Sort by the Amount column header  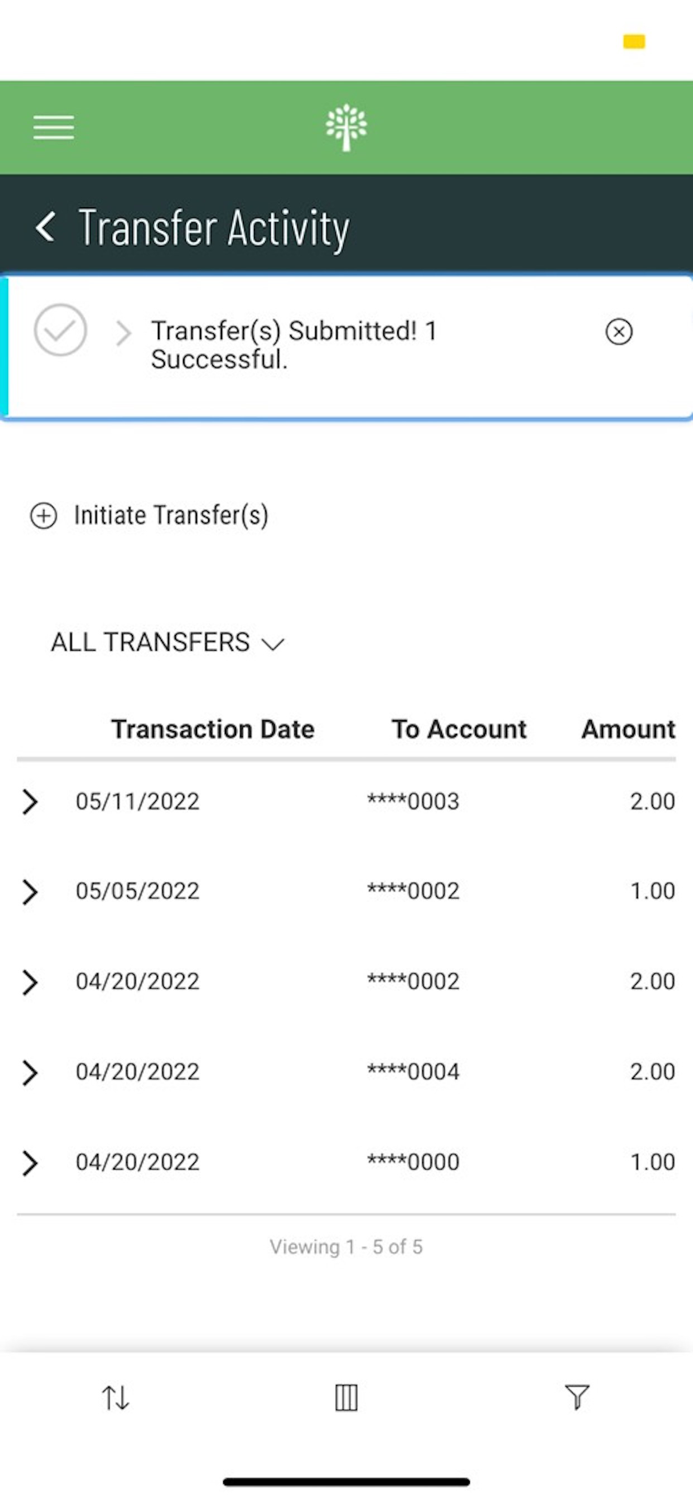click(627, 729)
